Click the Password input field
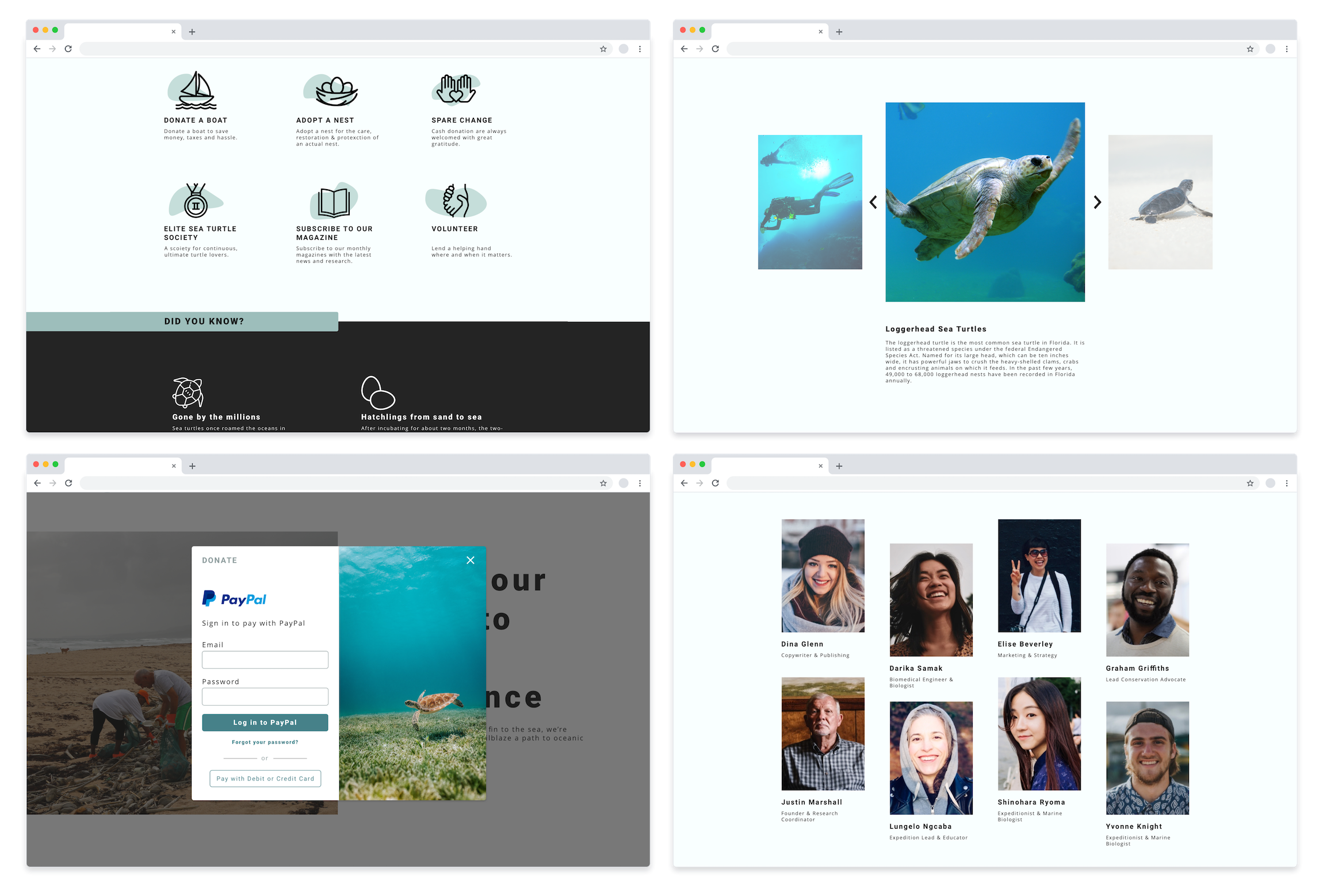This screenshot has height=896, width=1323. [265, 696]
